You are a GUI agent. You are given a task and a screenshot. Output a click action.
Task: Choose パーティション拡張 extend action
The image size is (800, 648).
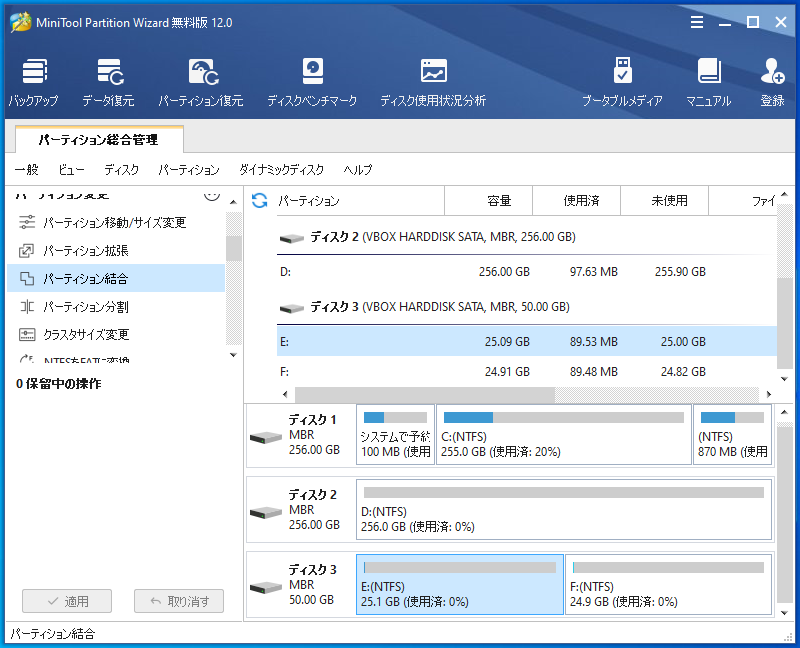pos(115,251)
